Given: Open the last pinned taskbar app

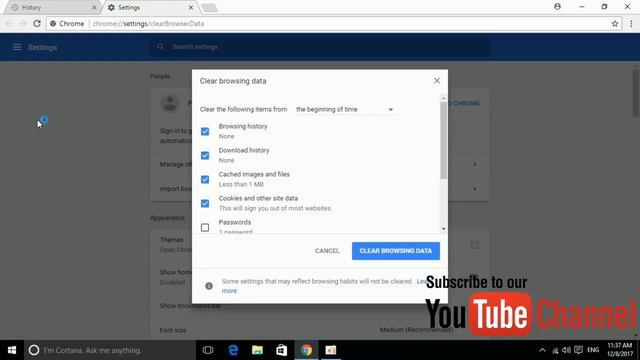Looking at the screenshot, I should tap(331, 350).
